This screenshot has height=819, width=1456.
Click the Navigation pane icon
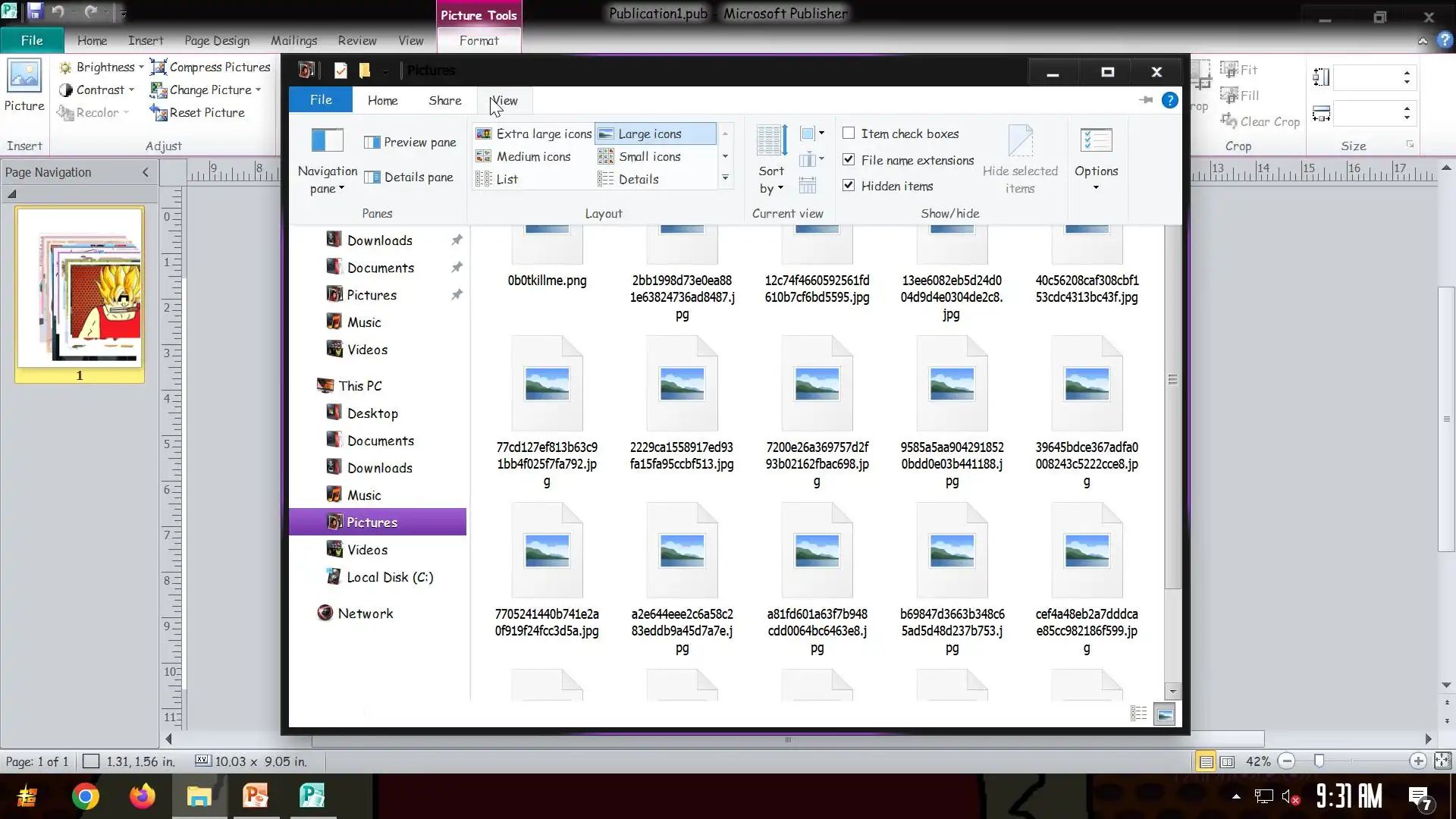pos(327,141)
